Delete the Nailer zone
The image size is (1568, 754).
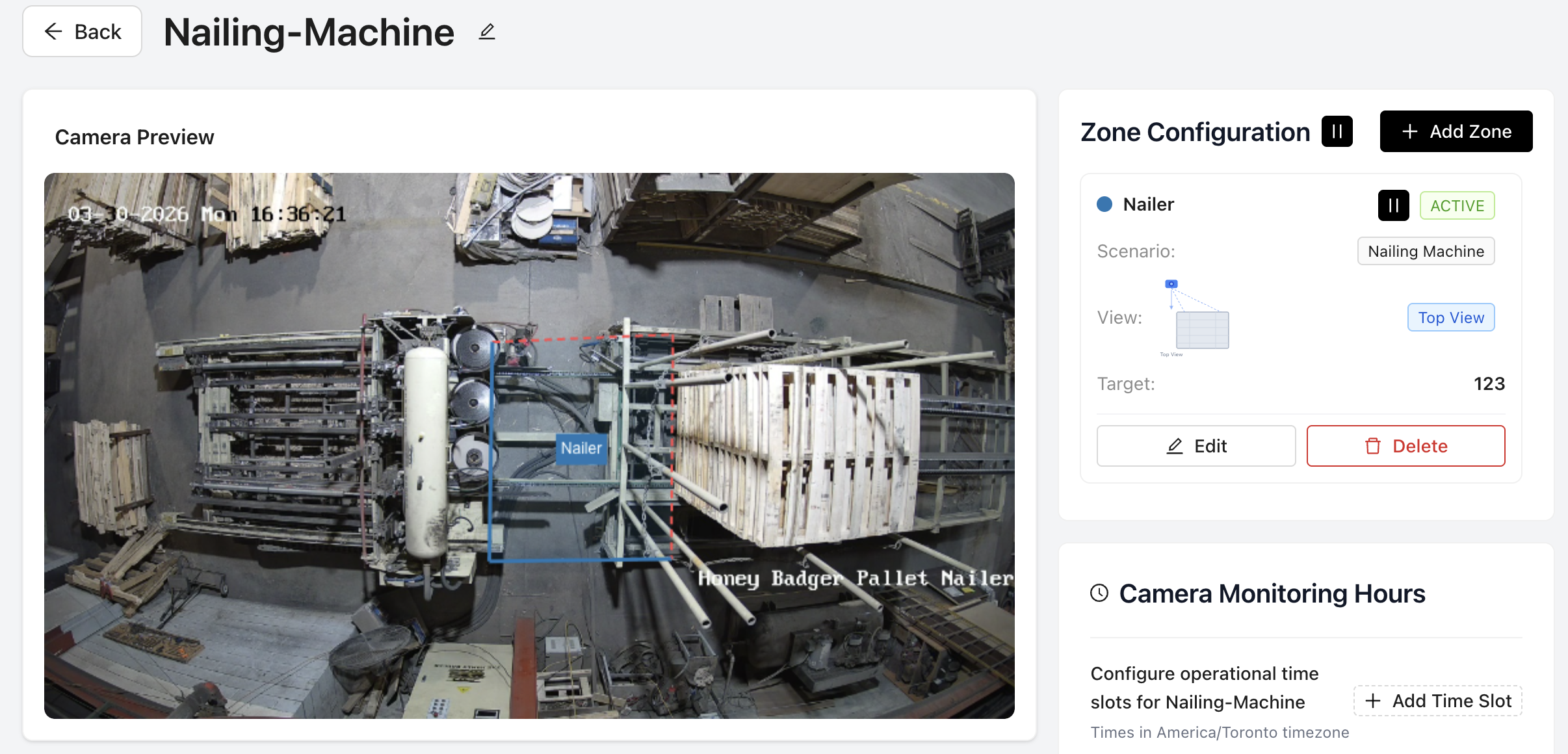[1405, 446]
